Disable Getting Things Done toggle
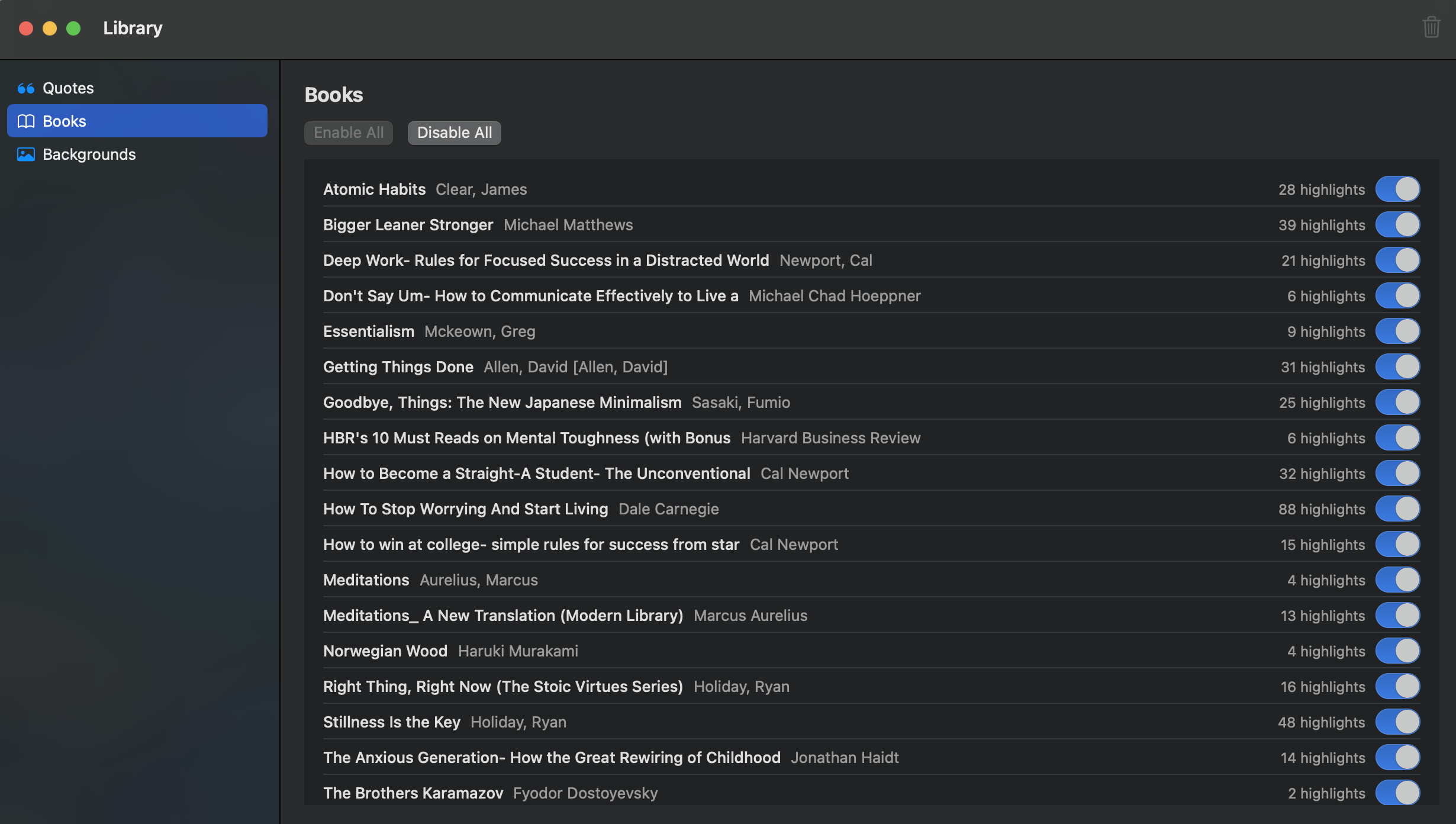The width and height of the screenshot is (1456, 824). (1398, 367)
